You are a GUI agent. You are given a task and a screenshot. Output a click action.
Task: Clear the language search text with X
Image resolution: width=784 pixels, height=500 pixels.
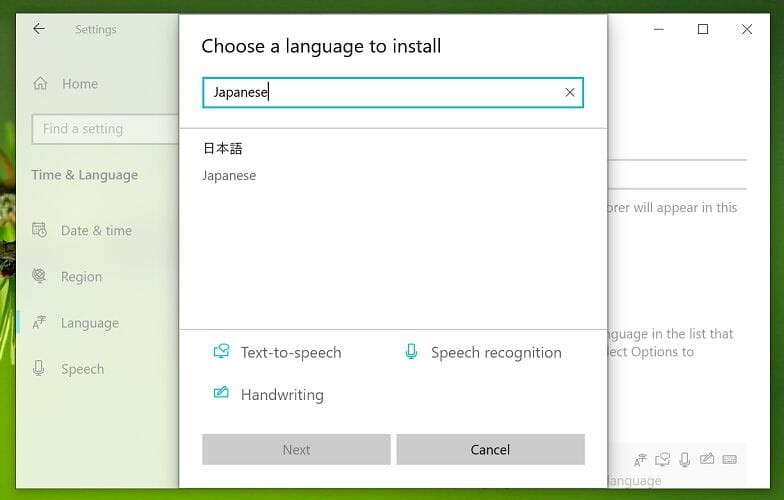point(570,92)
